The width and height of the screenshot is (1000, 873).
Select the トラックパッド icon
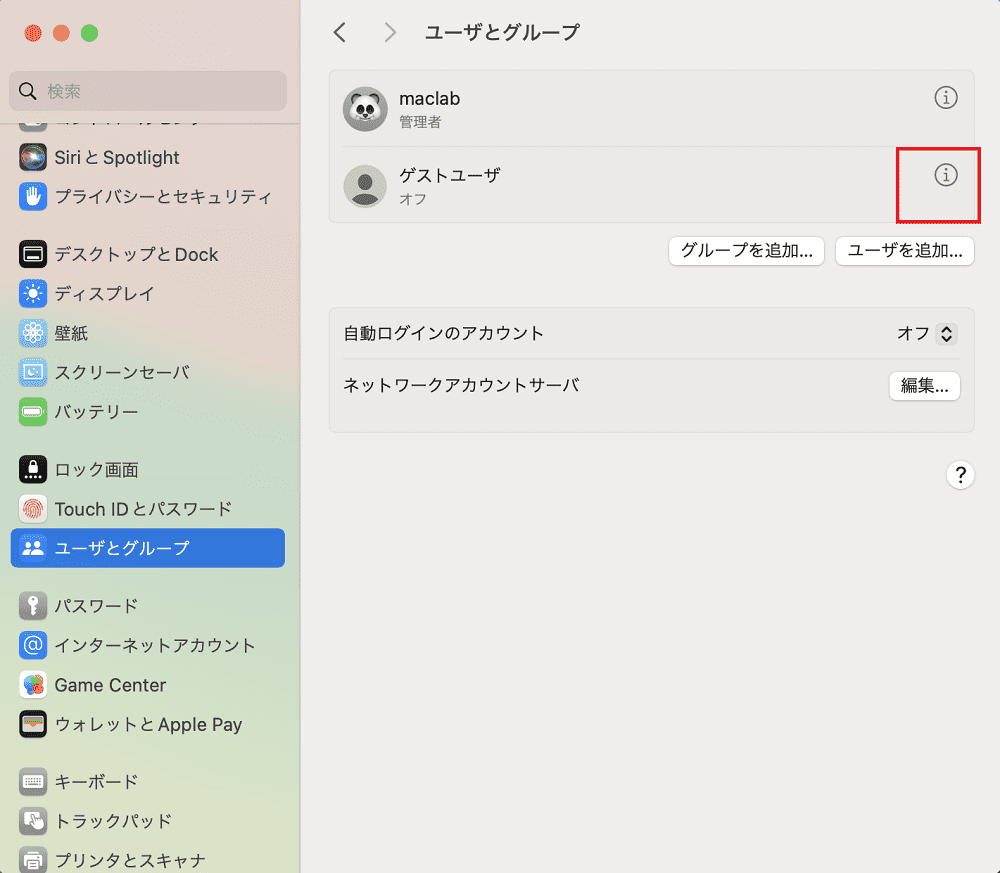pos(33,821)
